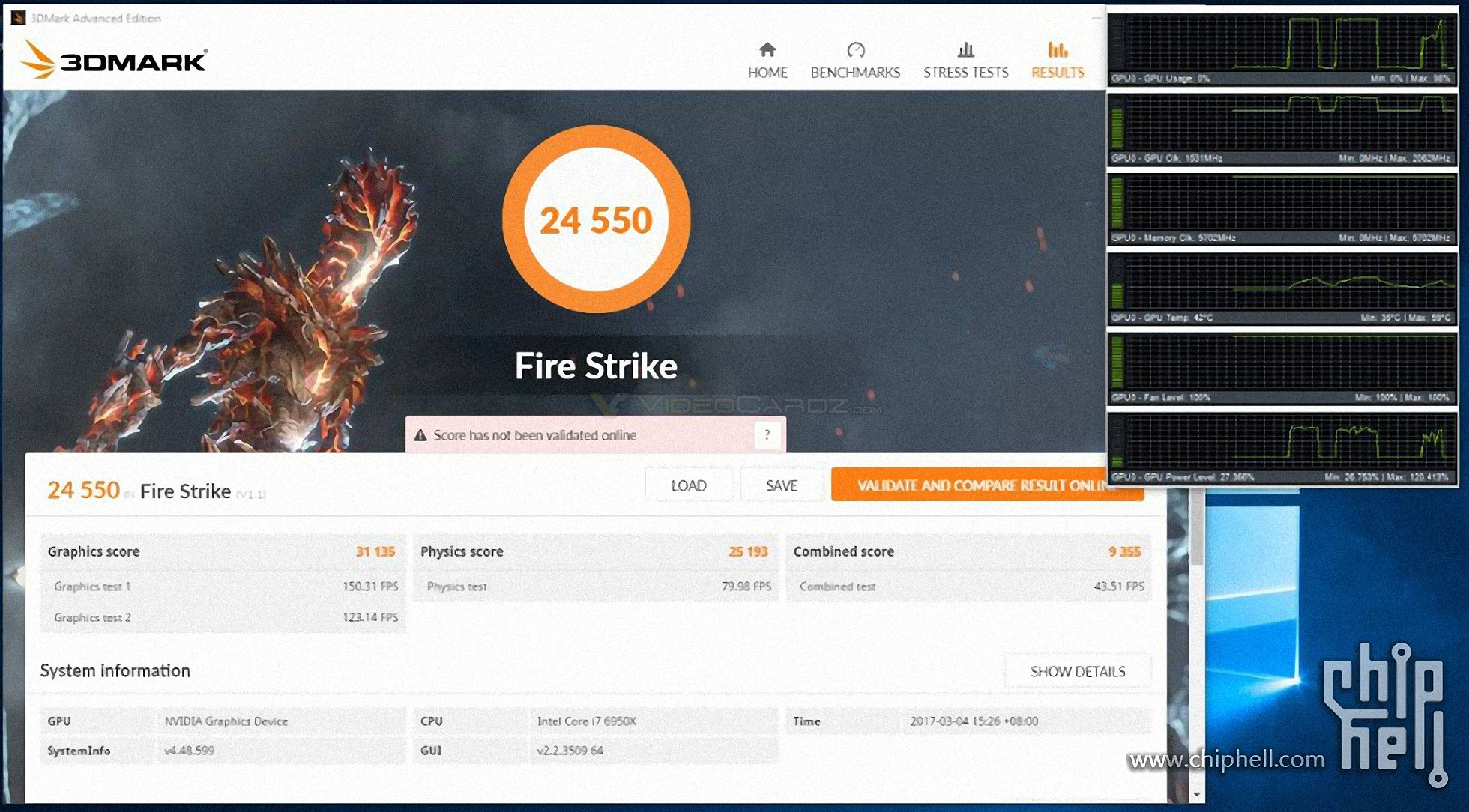Screen dimensions: 1469x812
Task: Click the Home house icon
Action: pos(767,50)
